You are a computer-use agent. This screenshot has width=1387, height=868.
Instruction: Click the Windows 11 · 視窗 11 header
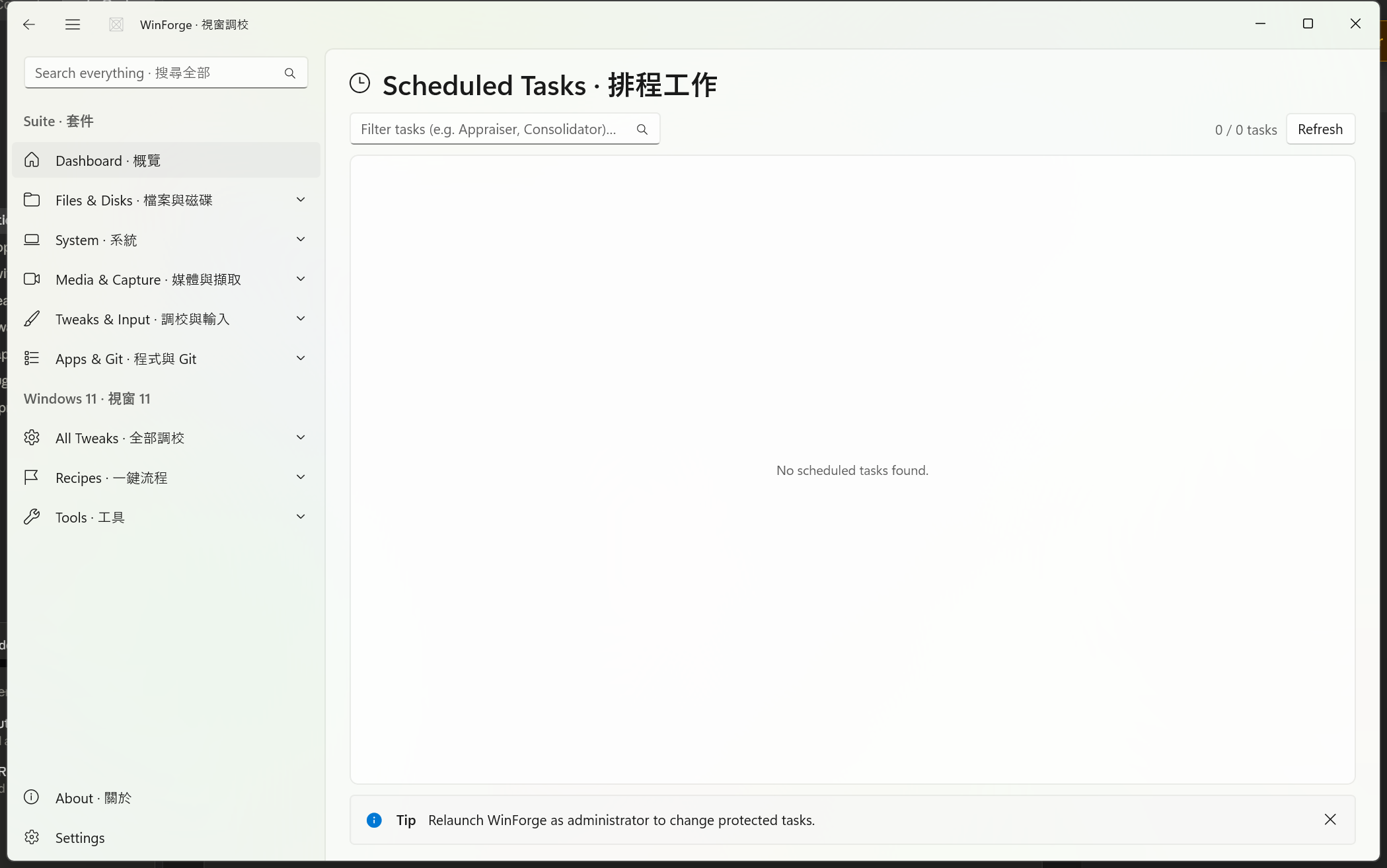87,398
